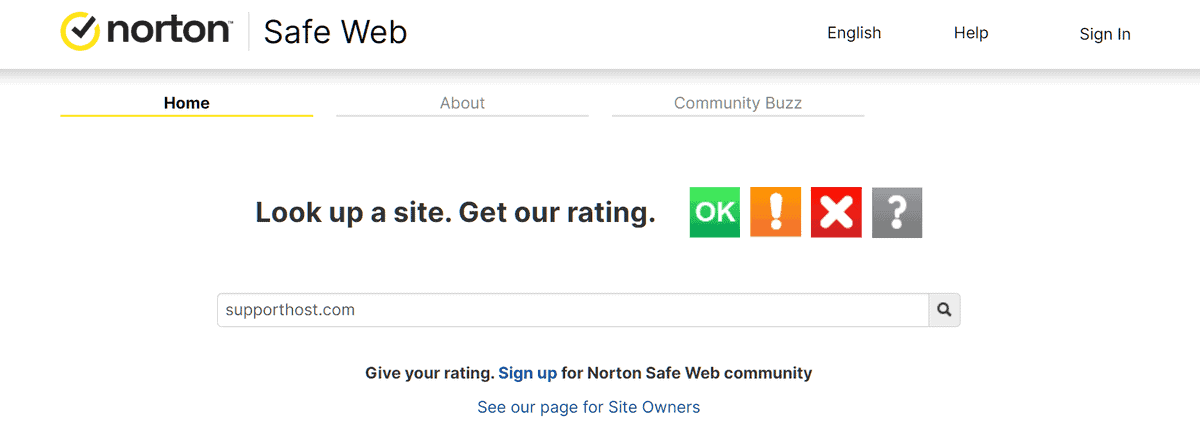Focus the site lookup field containing supporthost.com
The height and width of the screenshot is (437, 1200).
click(x=572, y=310)
